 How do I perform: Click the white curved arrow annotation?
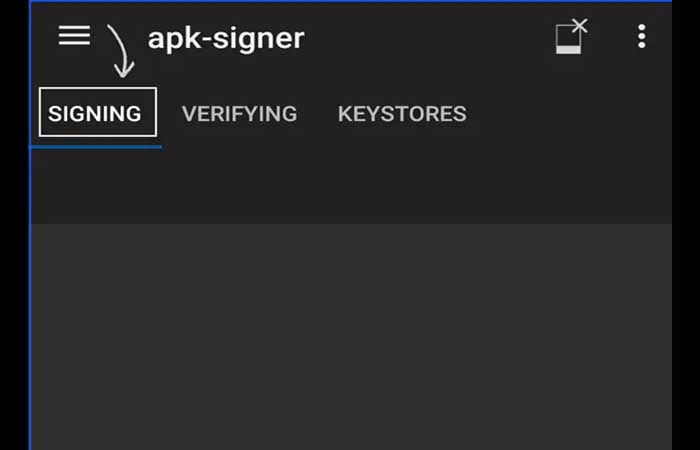pos(120,50)
